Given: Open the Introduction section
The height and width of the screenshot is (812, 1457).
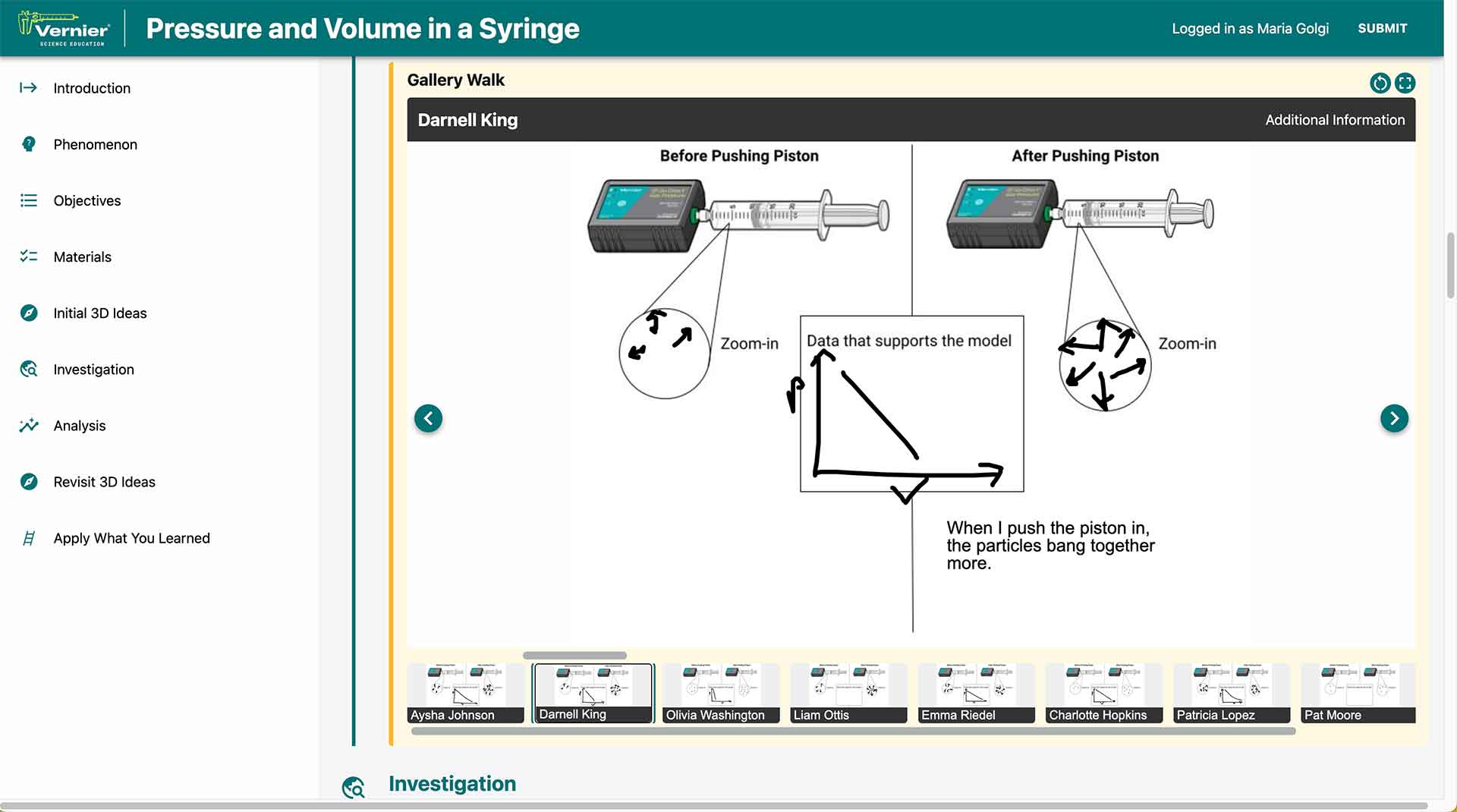Looking at the screenshot, I should [x=92, y=88].
